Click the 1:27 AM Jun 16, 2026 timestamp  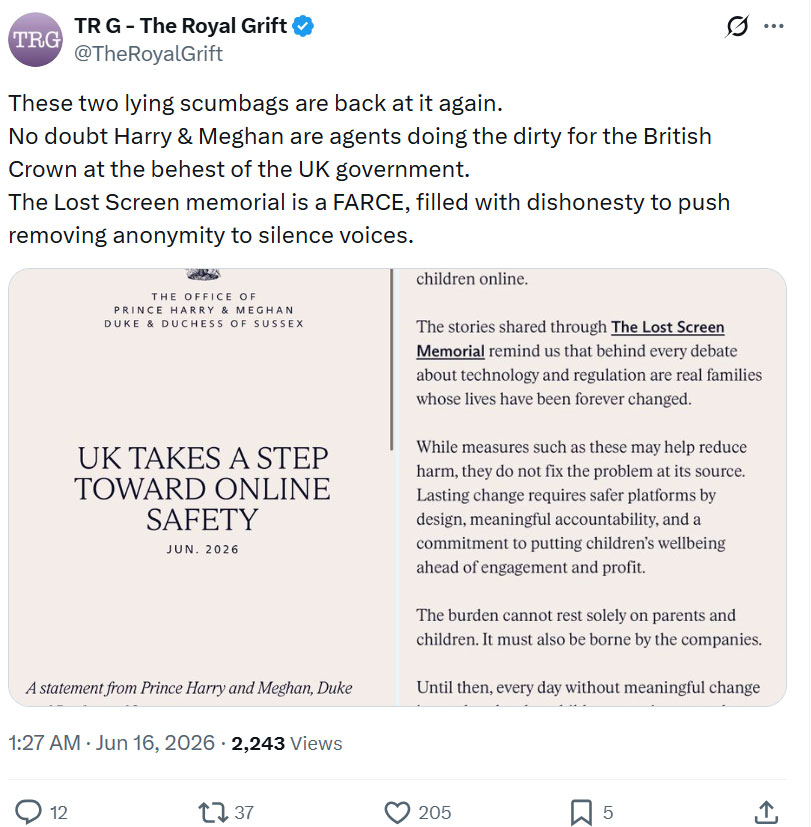click(112, 743)
